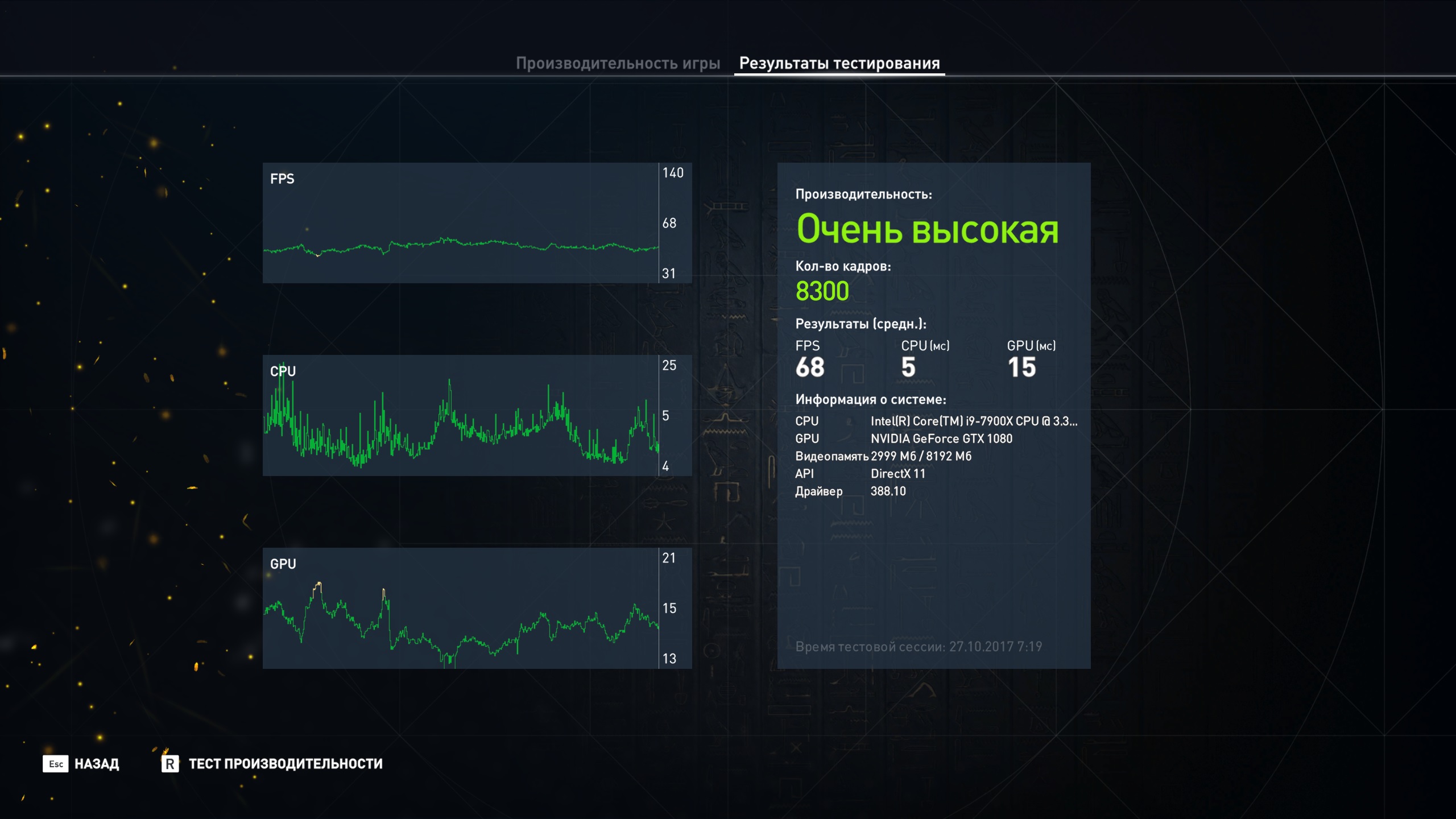
Task: Click average GPU milliseconds value 15
Action: (1021, 367)
